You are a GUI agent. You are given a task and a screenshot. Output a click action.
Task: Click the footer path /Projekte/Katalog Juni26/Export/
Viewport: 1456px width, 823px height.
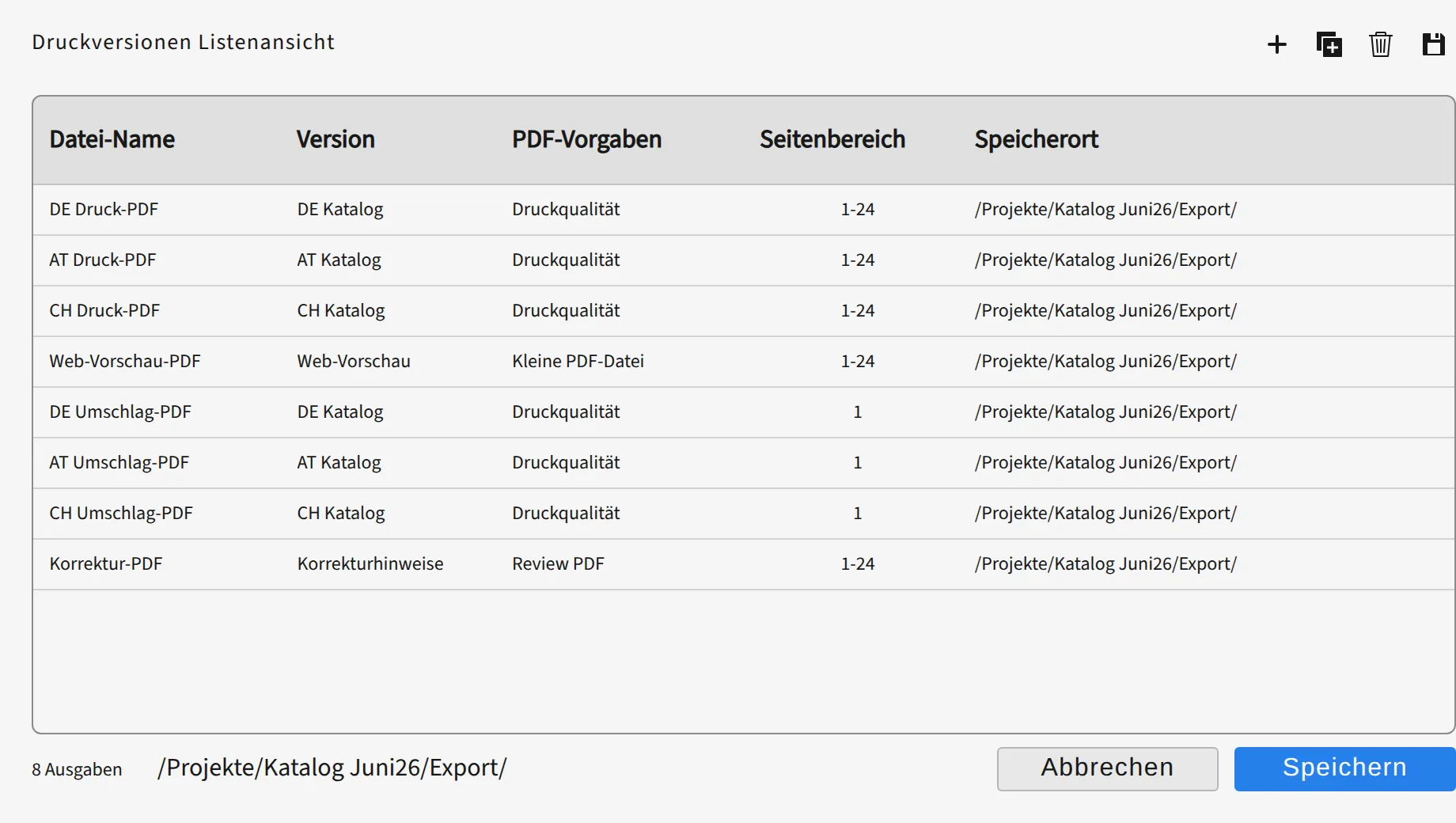click(332, 768)
